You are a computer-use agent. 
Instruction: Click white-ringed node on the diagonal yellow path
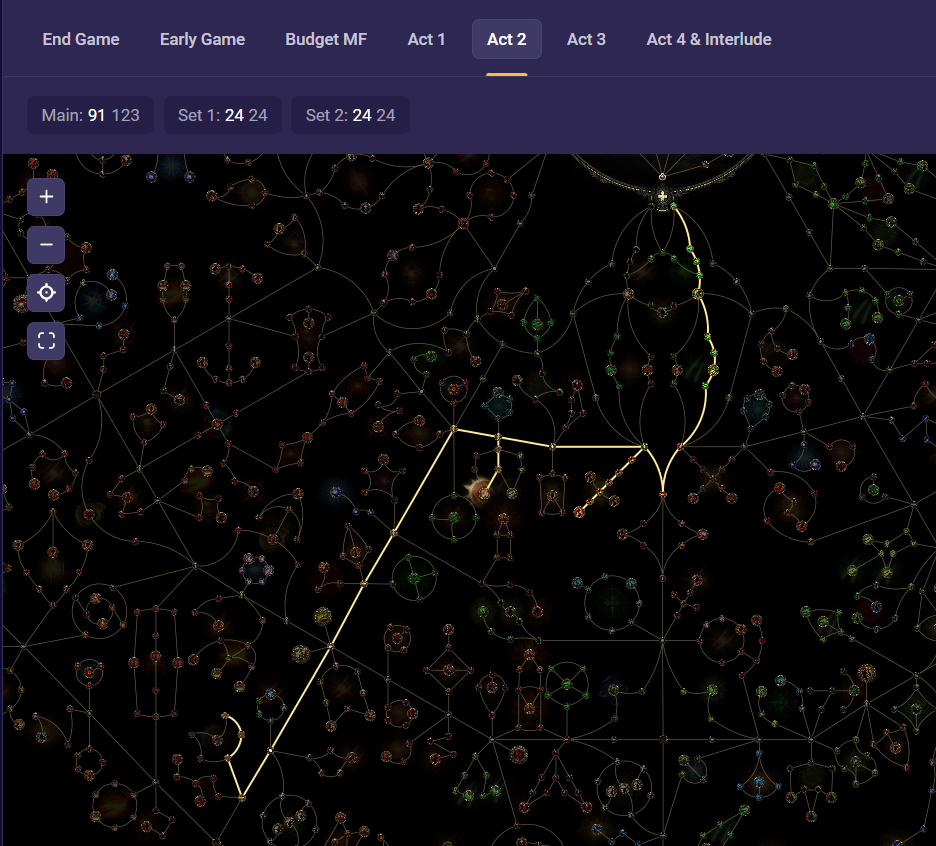tap(271, 749)
